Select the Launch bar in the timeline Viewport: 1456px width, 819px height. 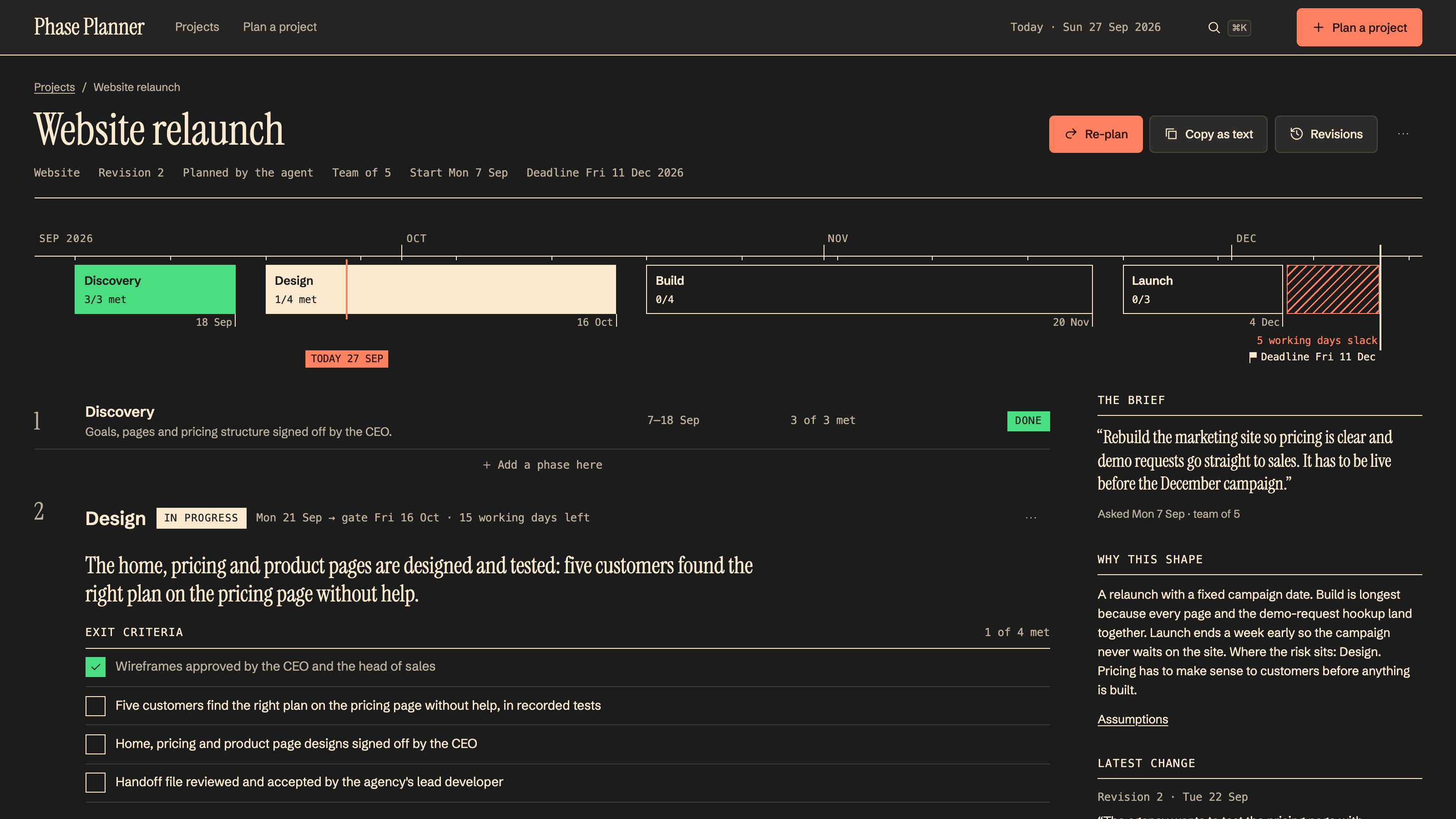pos(1203,289)
